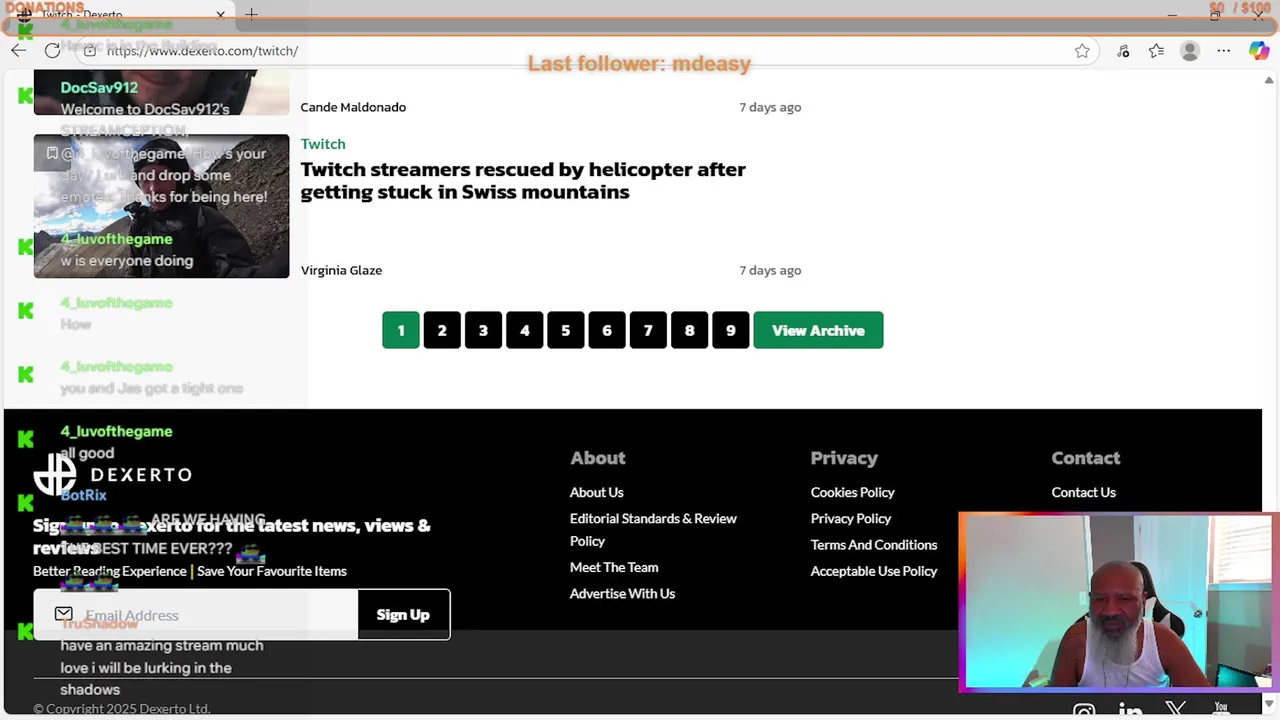
Task: Go to pagination page 2
Action: 442,331
